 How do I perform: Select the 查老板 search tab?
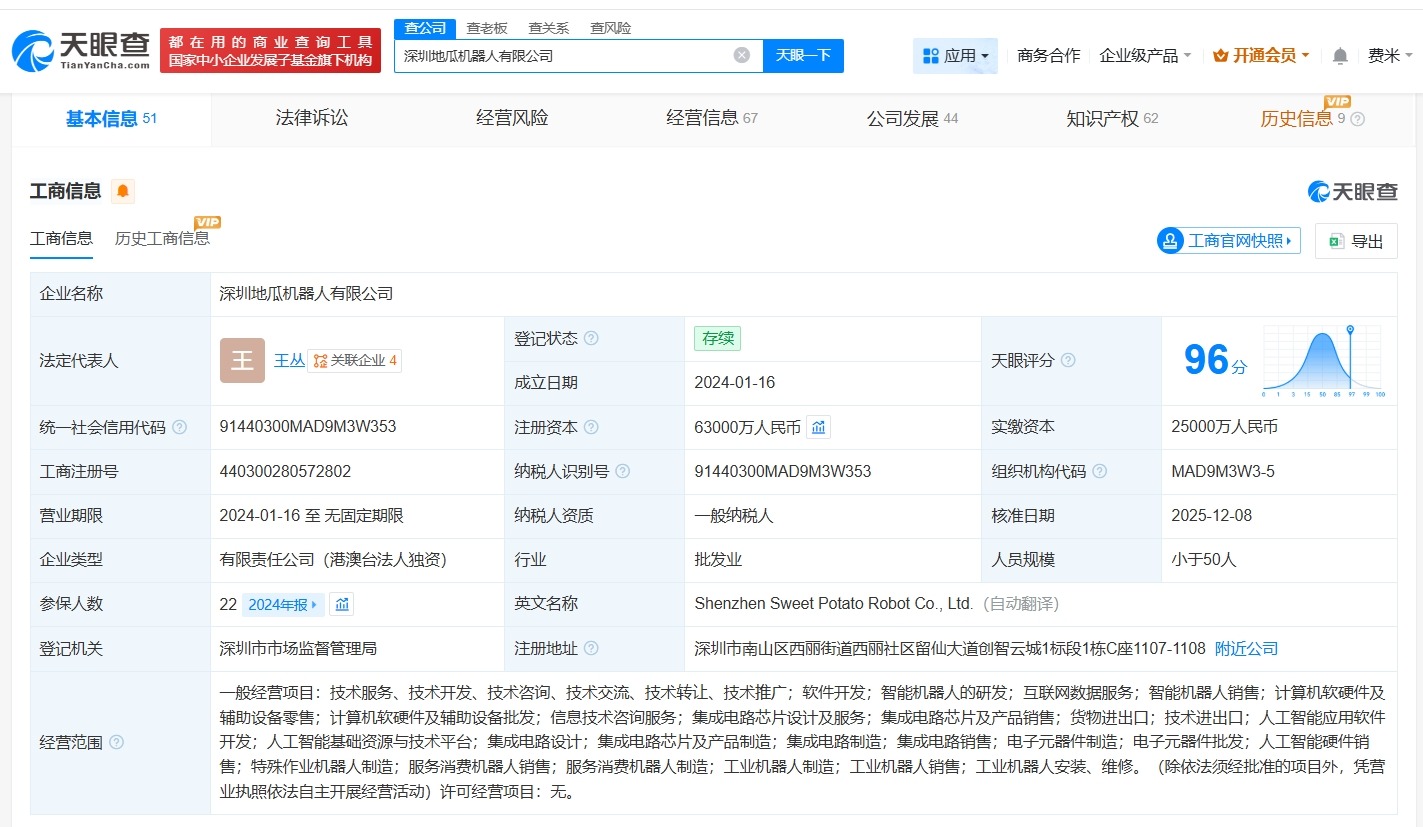click(487, 28)
